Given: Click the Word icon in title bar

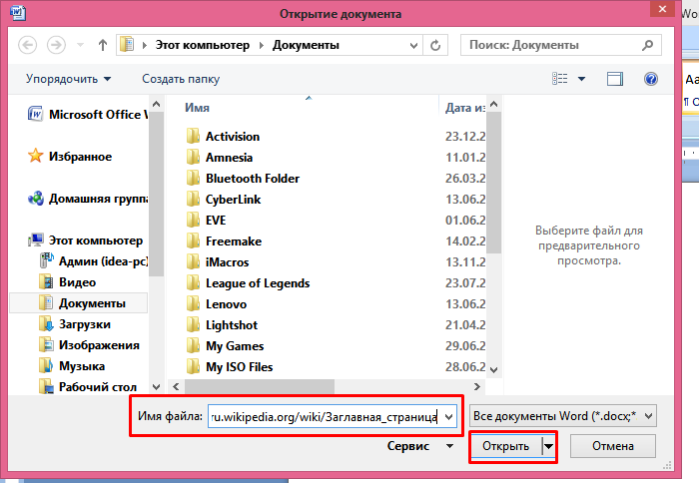Looking at the screenshot, I should point(17,12).
